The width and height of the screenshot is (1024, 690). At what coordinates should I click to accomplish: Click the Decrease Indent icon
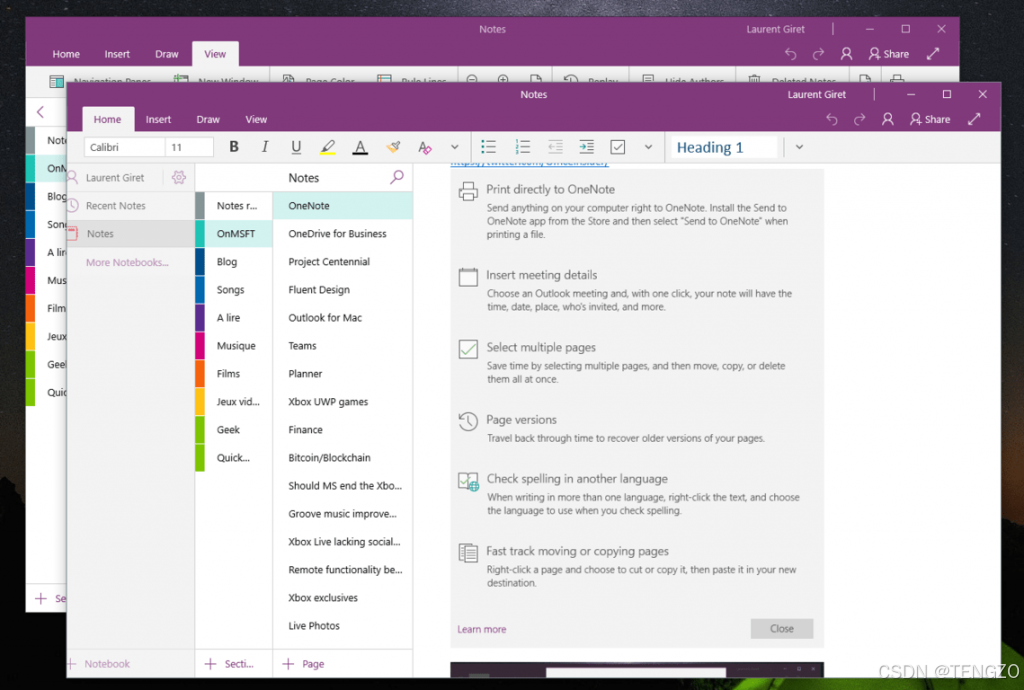click(x=554, y=147)
